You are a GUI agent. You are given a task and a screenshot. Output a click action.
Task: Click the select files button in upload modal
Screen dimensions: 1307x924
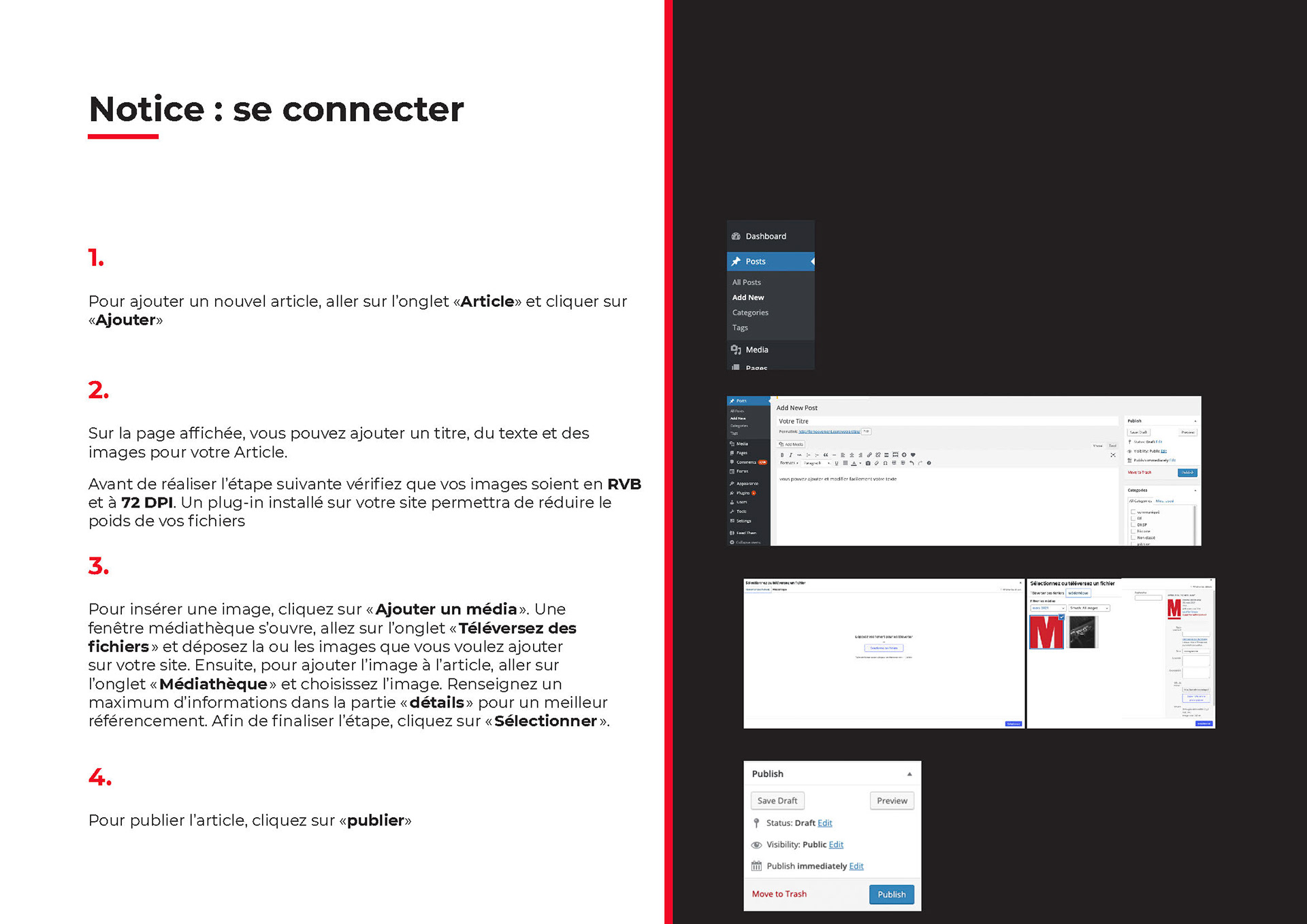pos(884,648)
